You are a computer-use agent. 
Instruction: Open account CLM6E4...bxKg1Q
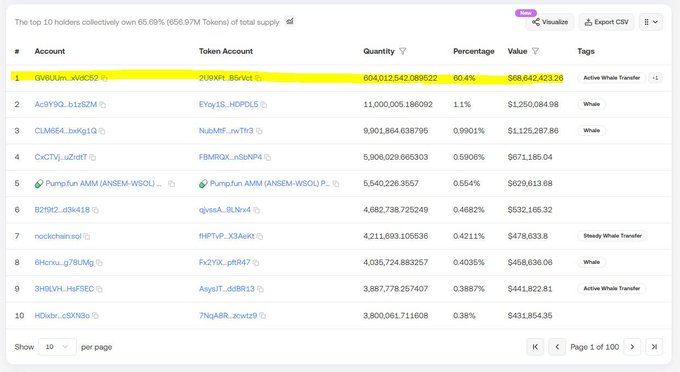(65, 131)
